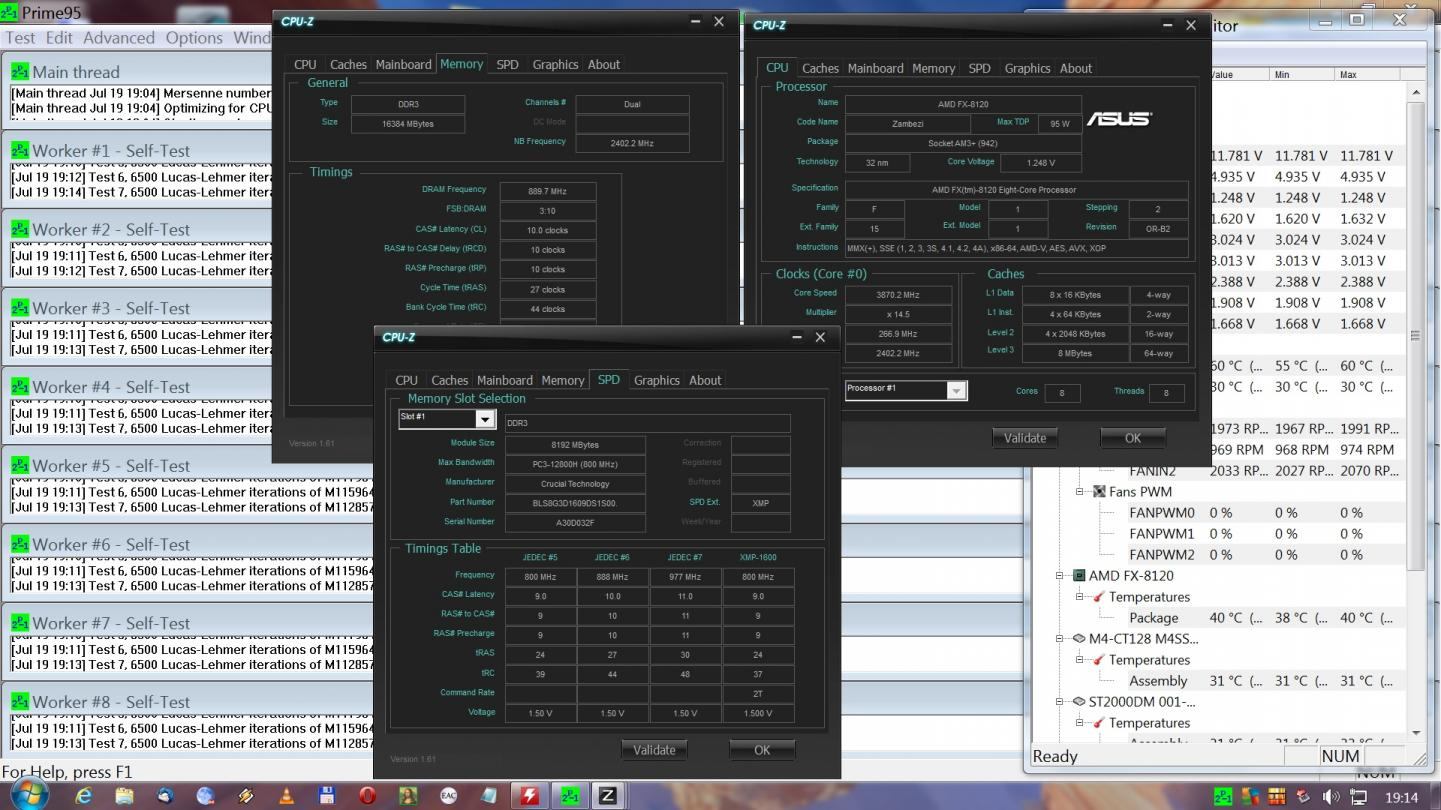Viewport: 1441px width, 810px height.
Task: Click thermometer icon under M4-CT128 drive
Action: tap(1099, 659)
